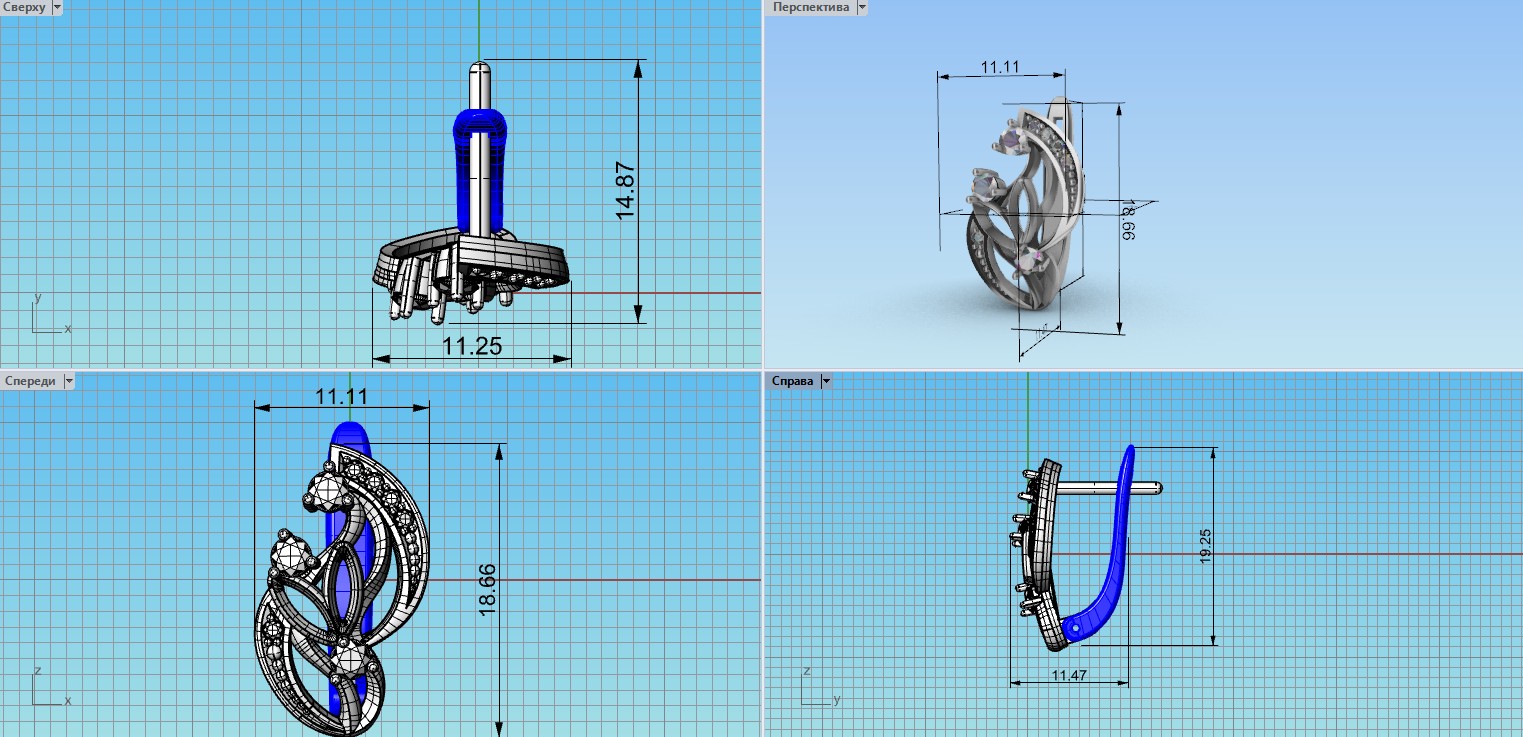Pick the 11.25 dimension text
1523x737 pixels.
[472, 346]
